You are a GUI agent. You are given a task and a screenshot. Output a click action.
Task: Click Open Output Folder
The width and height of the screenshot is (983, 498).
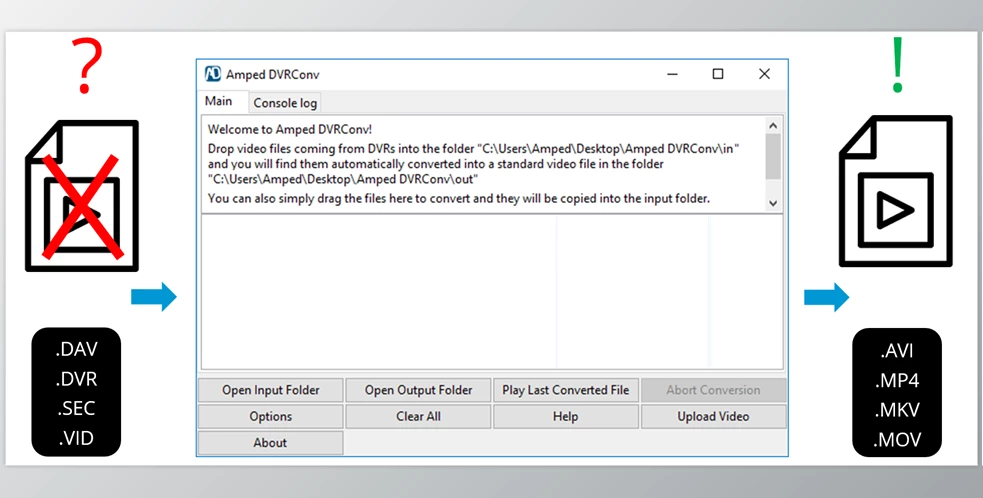[418, 390]
